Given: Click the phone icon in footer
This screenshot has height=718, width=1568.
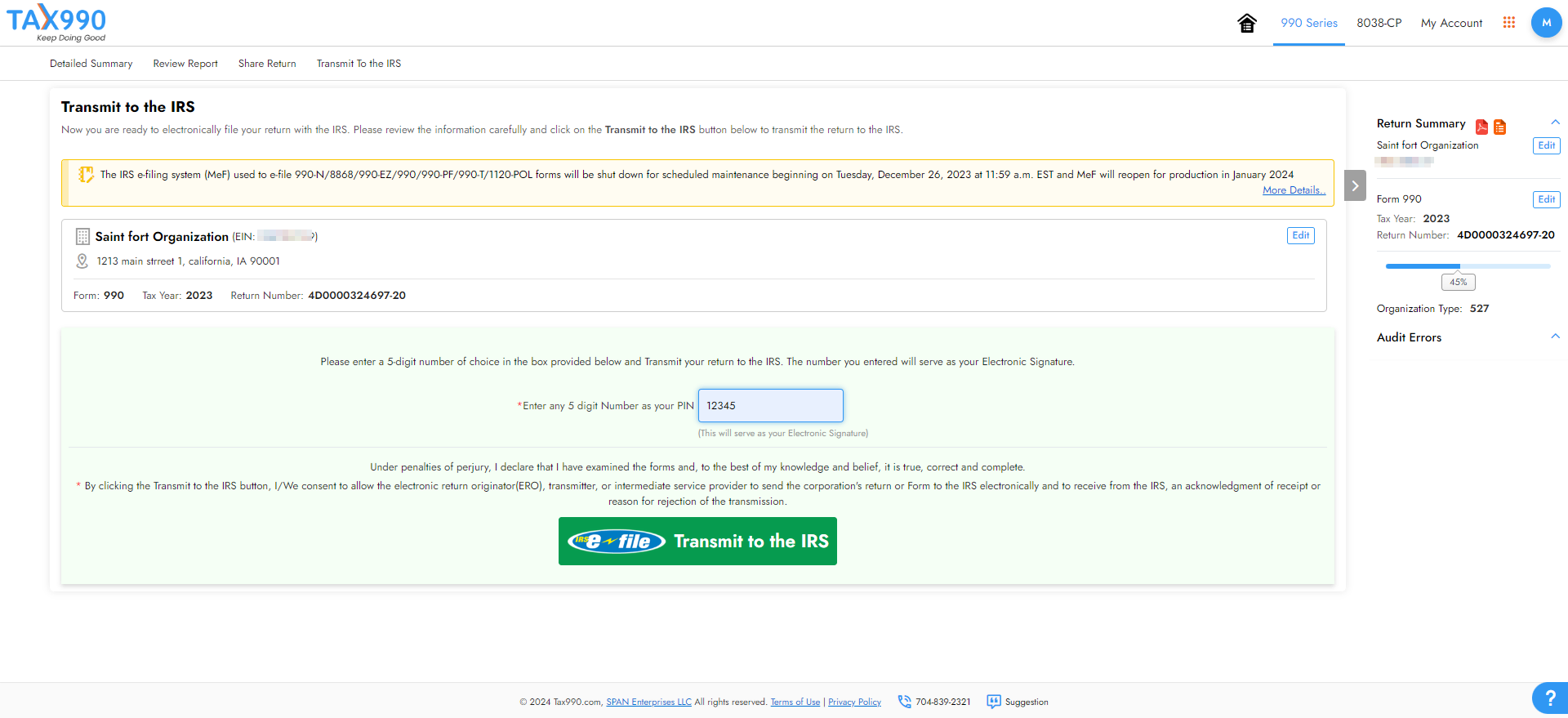Looking at the screenshot, I should 904,702.
